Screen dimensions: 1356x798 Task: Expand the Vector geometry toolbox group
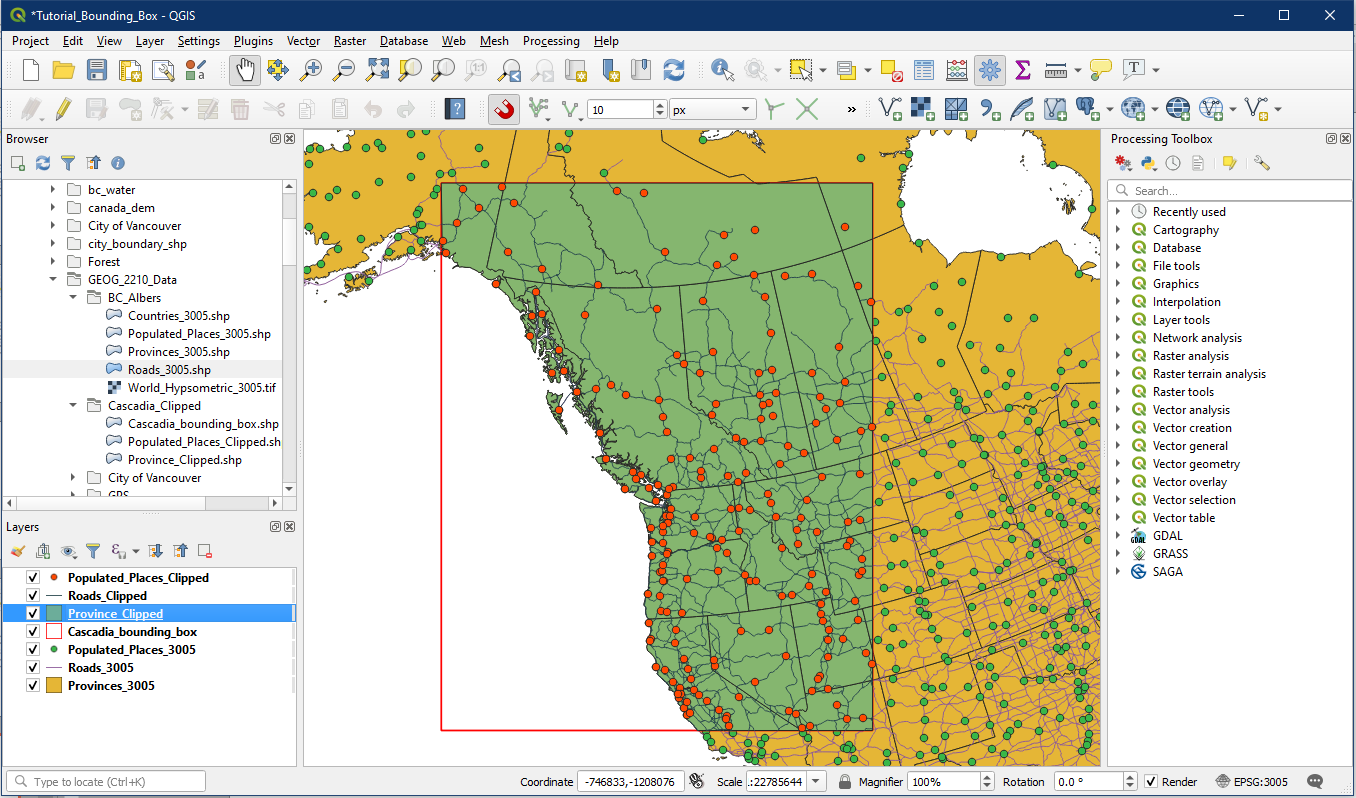point(1118,464)
